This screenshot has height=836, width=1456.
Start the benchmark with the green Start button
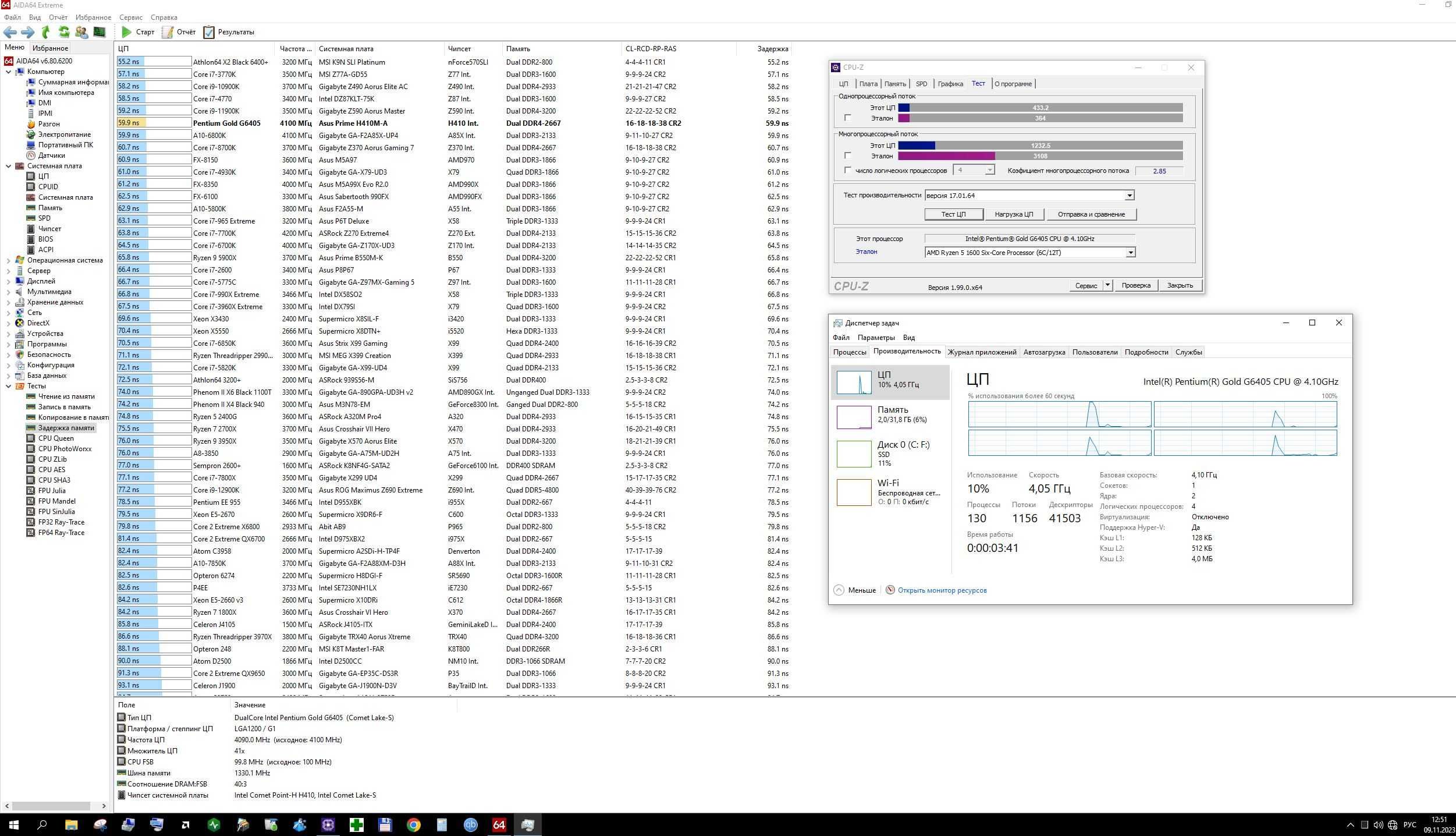click(138, 32)
